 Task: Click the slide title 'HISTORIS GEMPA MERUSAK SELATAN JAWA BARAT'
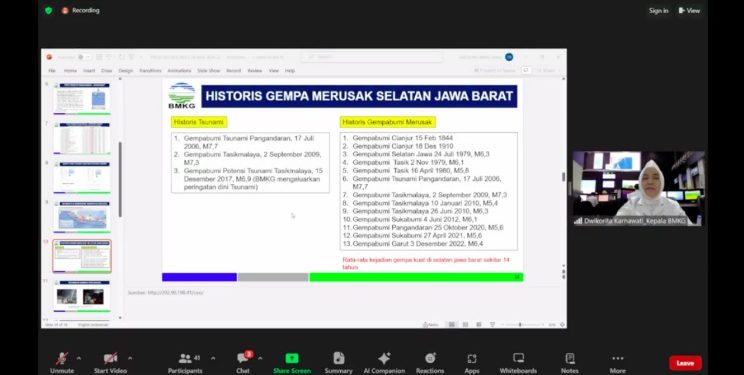pyautogui.click(x=359, y=96)
